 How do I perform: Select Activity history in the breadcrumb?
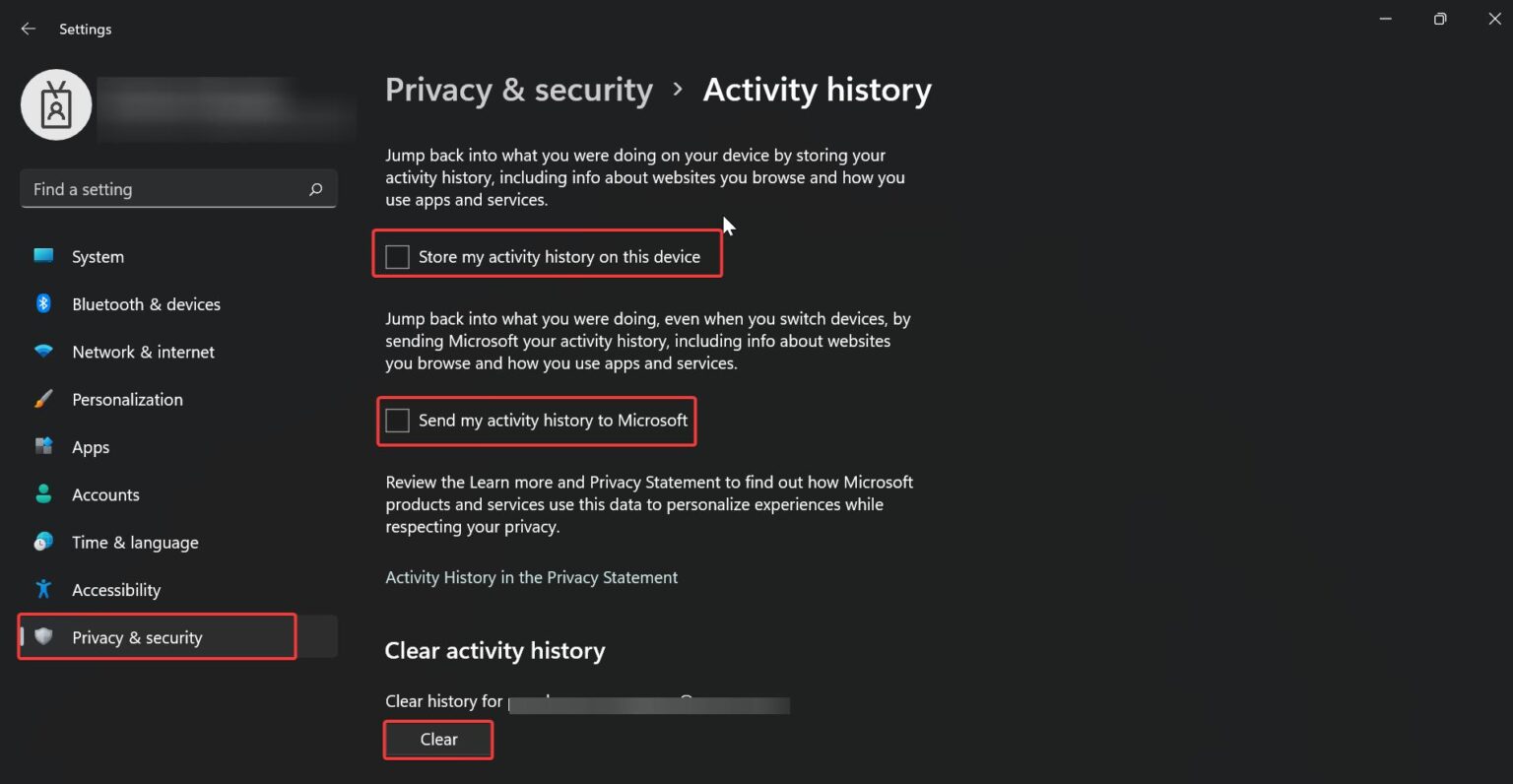pos(817,90)
